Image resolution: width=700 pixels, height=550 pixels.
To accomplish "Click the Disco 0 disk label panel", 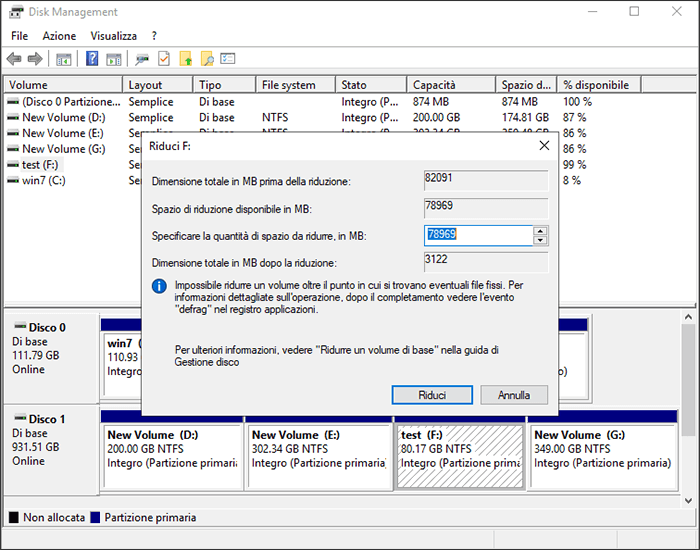I will (51, 358).
